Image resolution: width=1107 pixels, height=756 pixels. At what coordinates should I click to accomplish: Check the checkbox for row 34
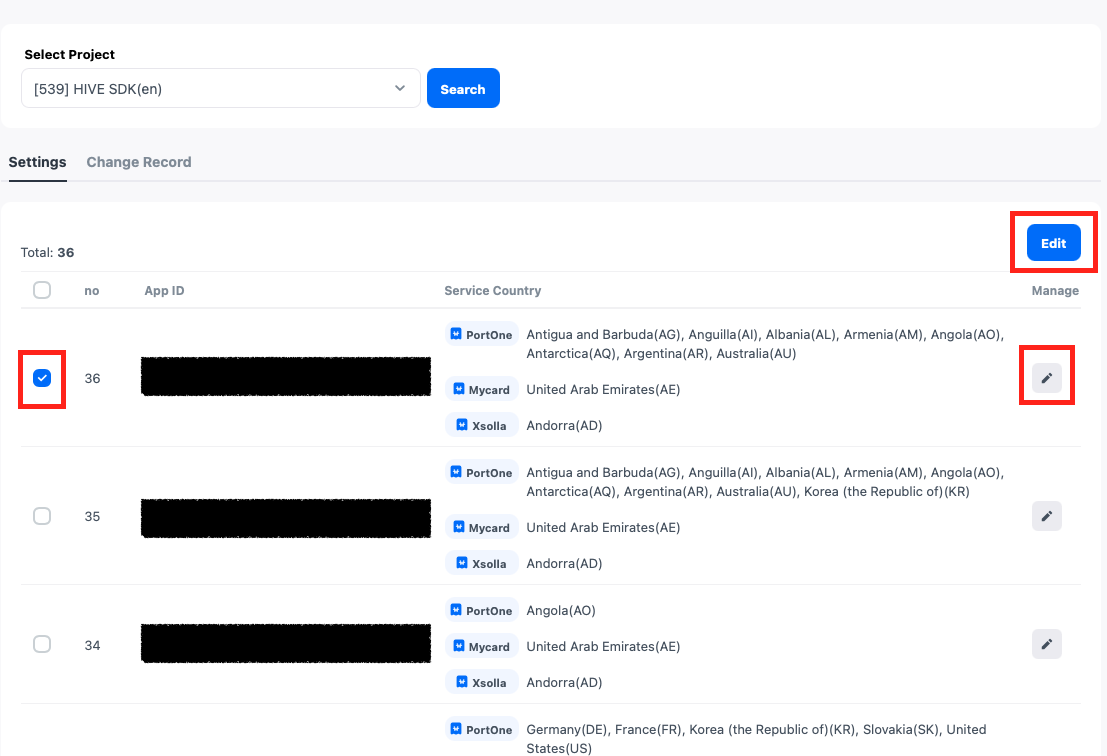click(x=42, y=644)
